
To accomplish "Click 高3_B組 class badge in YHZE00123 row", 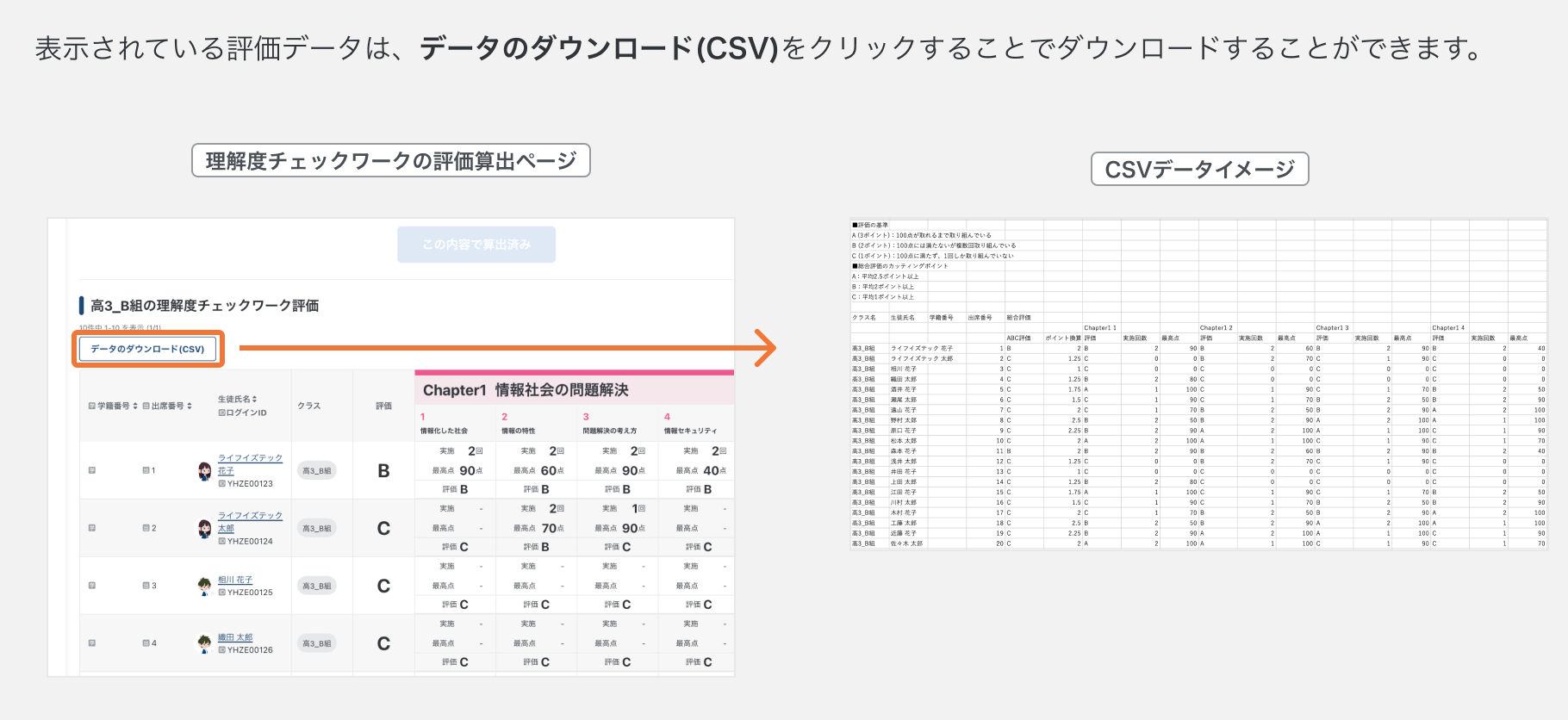I will (317, 470).
